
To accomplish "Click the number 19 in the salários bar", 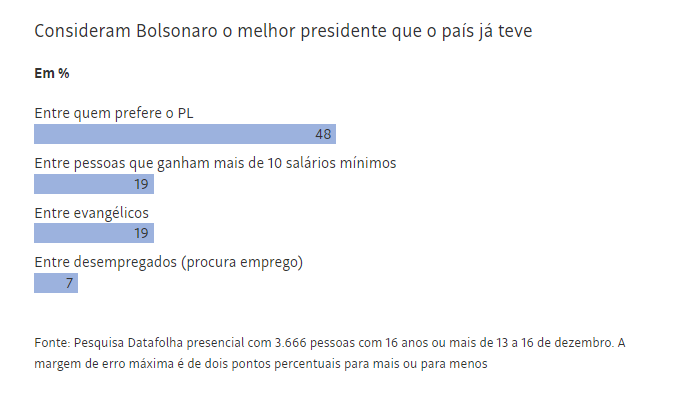I will [x=141, y=184].
